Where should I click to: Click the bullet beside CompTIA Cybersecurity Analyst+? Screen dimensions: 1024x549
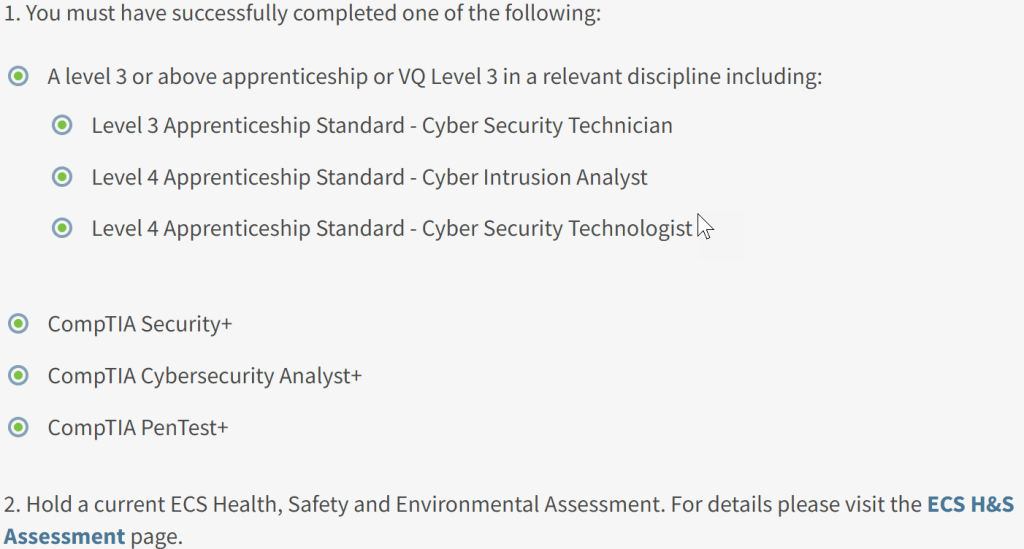pos(18,375)
